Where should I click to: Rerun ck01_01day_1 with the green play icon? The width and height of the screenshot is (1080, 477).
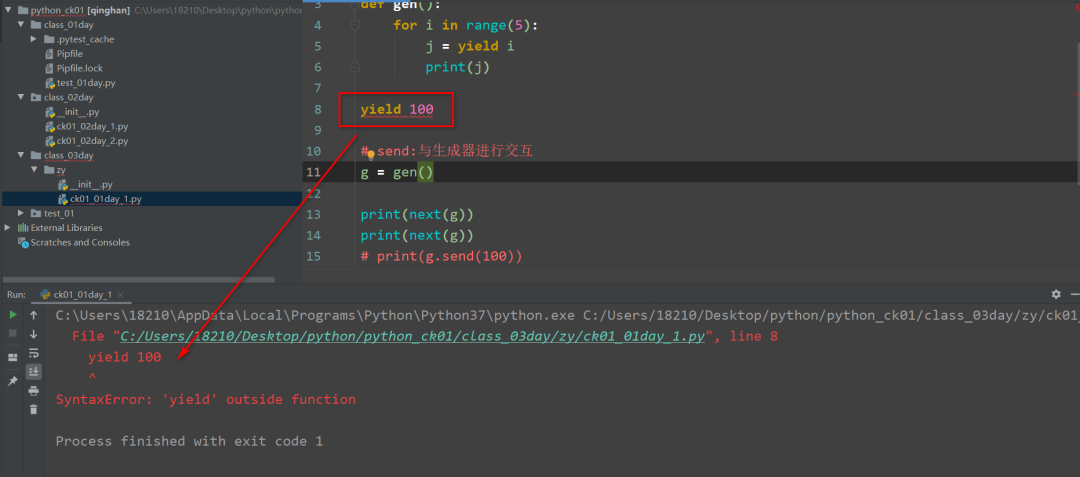pyautogui.click(x=12, y=315)
